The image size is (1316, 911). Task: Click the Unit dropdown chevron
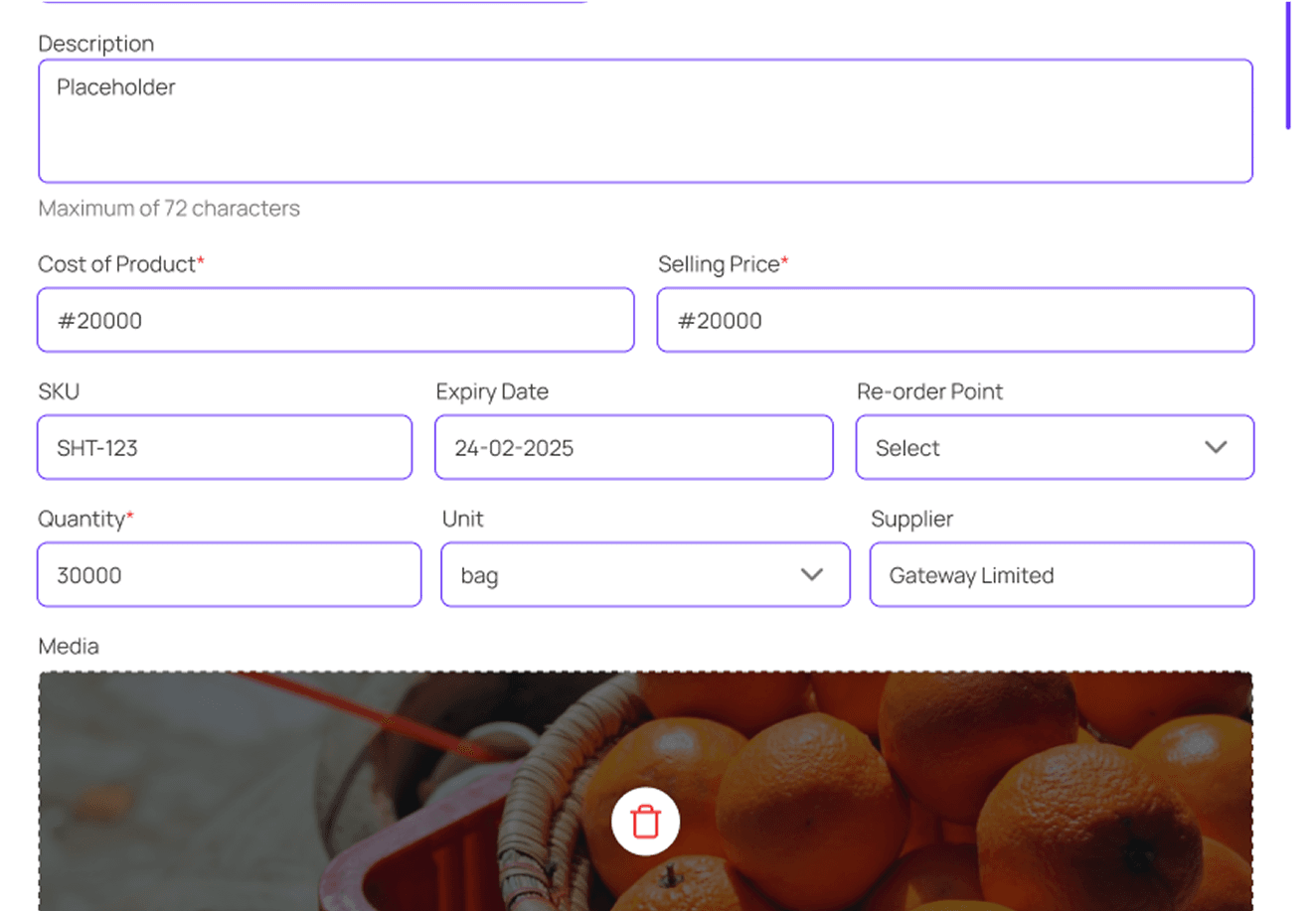point(812,574)
